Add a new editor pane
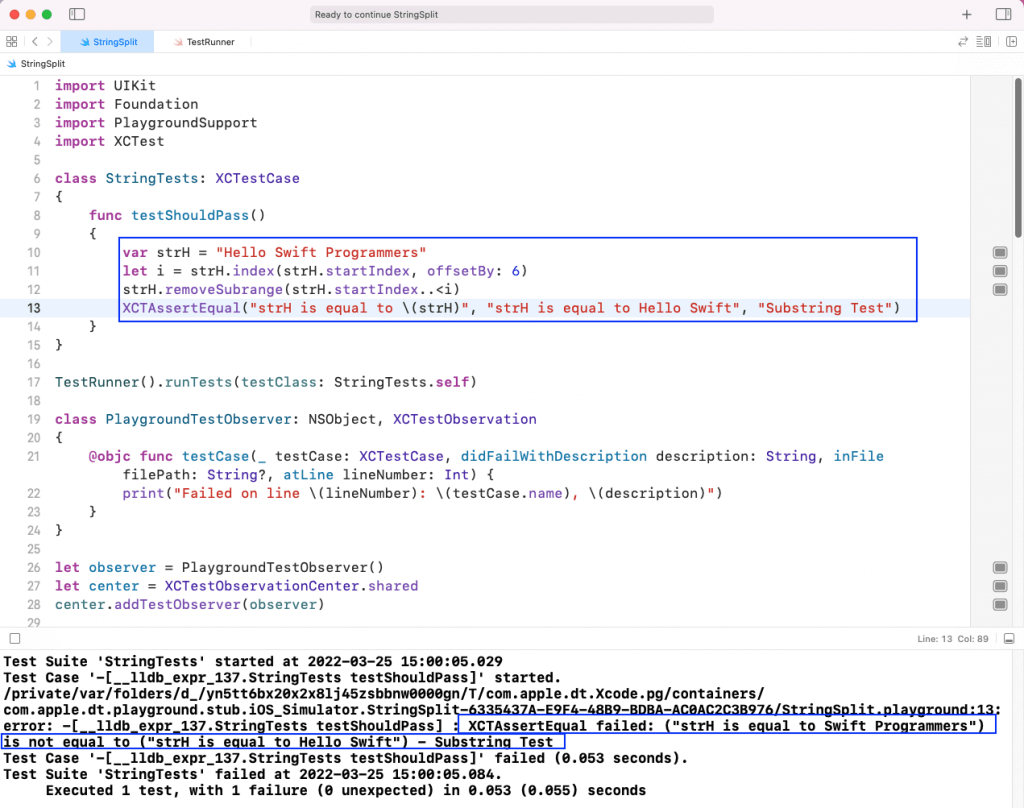The width and height of the screenshot is (1024, 808). [x=1009, y=42]
